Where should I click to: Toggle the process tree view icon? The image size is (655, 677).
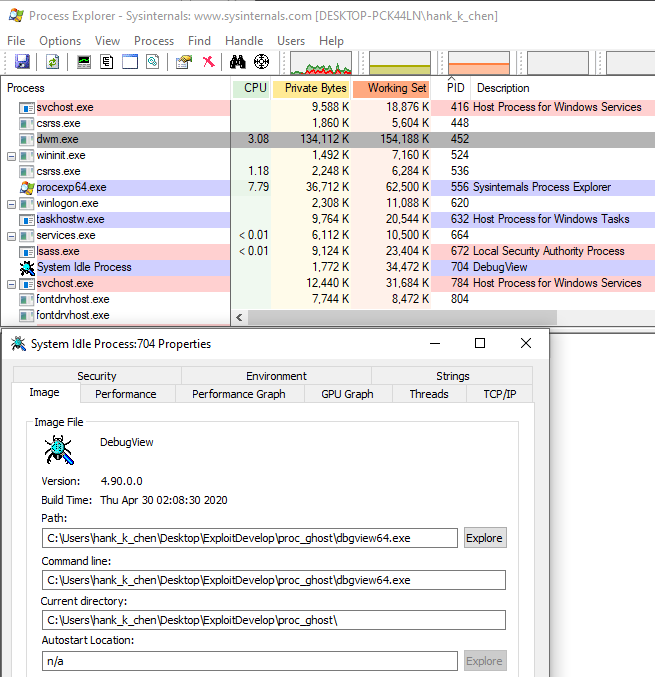107,62
